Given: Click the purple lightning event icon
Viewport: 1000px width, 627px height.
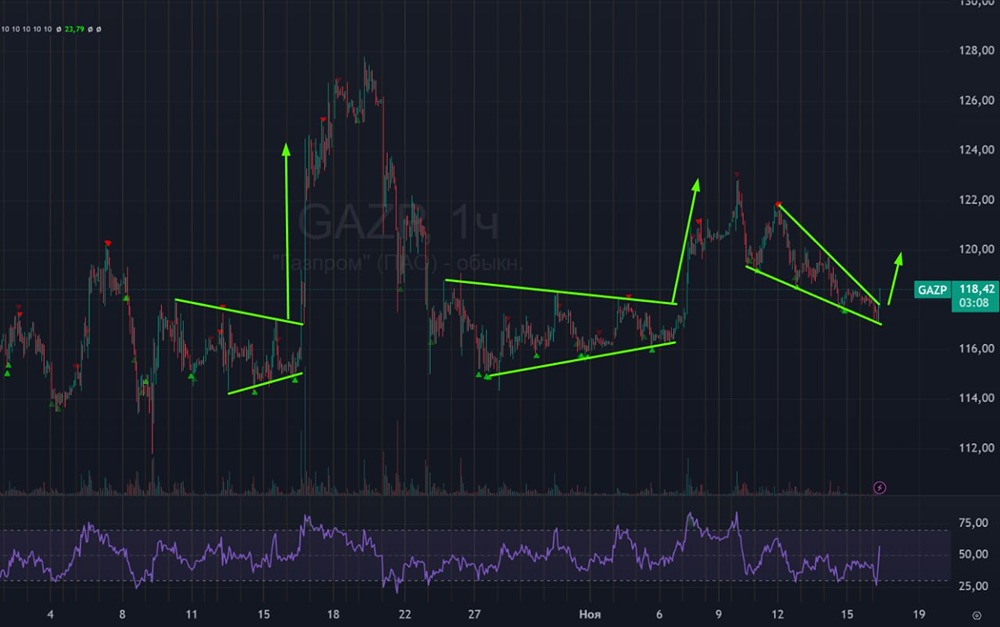Looking at the screenshot, I should click(x=879, y=488).
